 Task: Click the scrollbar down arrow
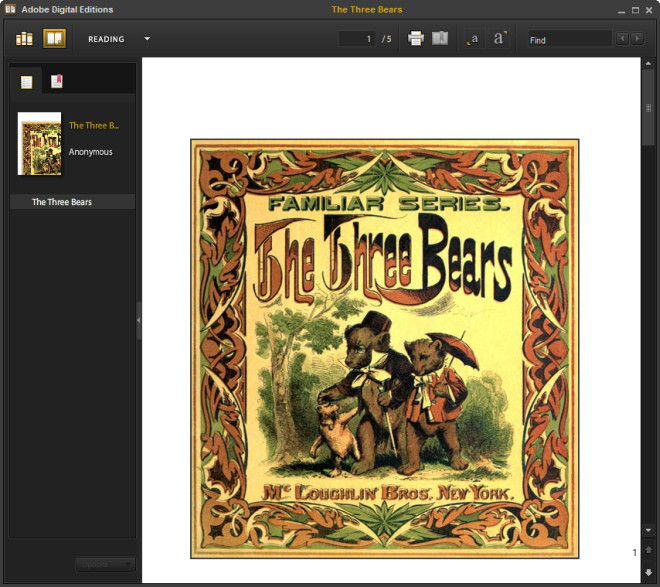pos(648,530)
